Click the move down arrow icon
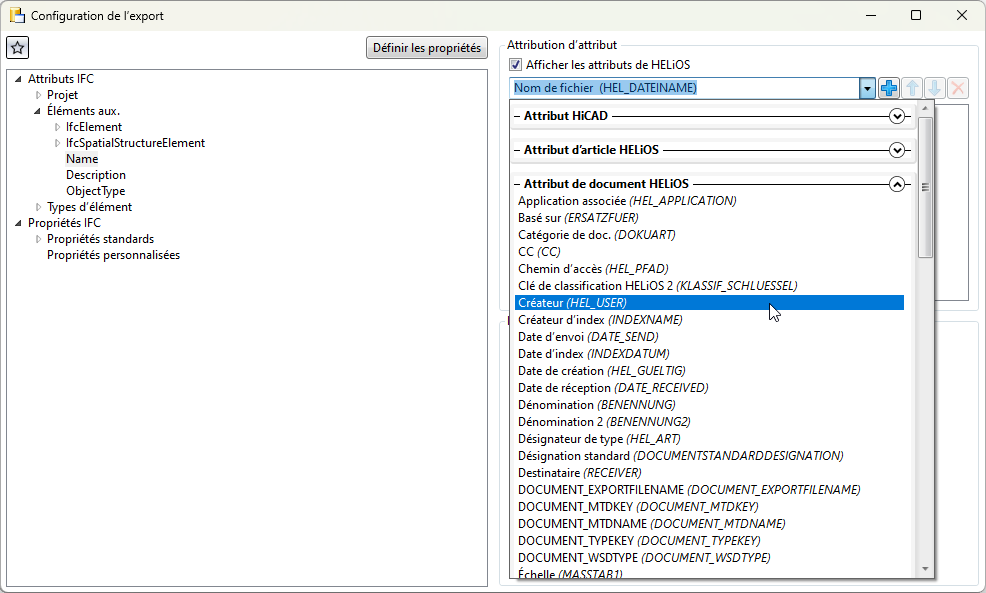 point(935,88)
